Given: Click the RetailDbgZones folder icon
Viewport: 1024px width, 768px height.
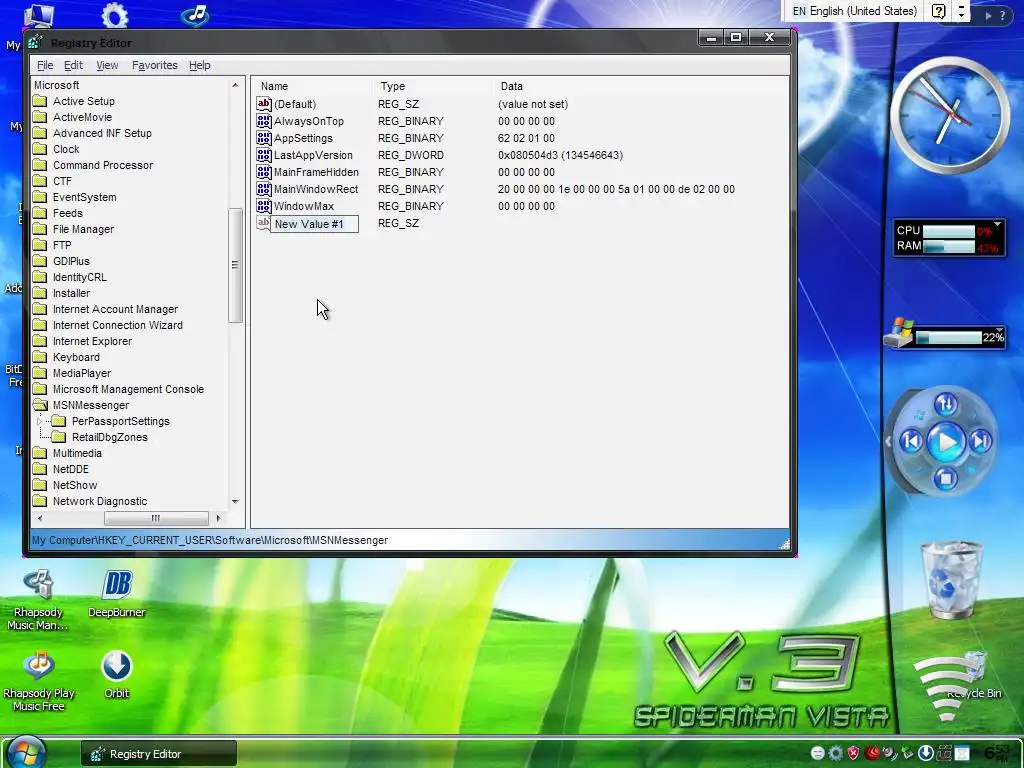Looking at the screenshot, I should coord(59,437).
